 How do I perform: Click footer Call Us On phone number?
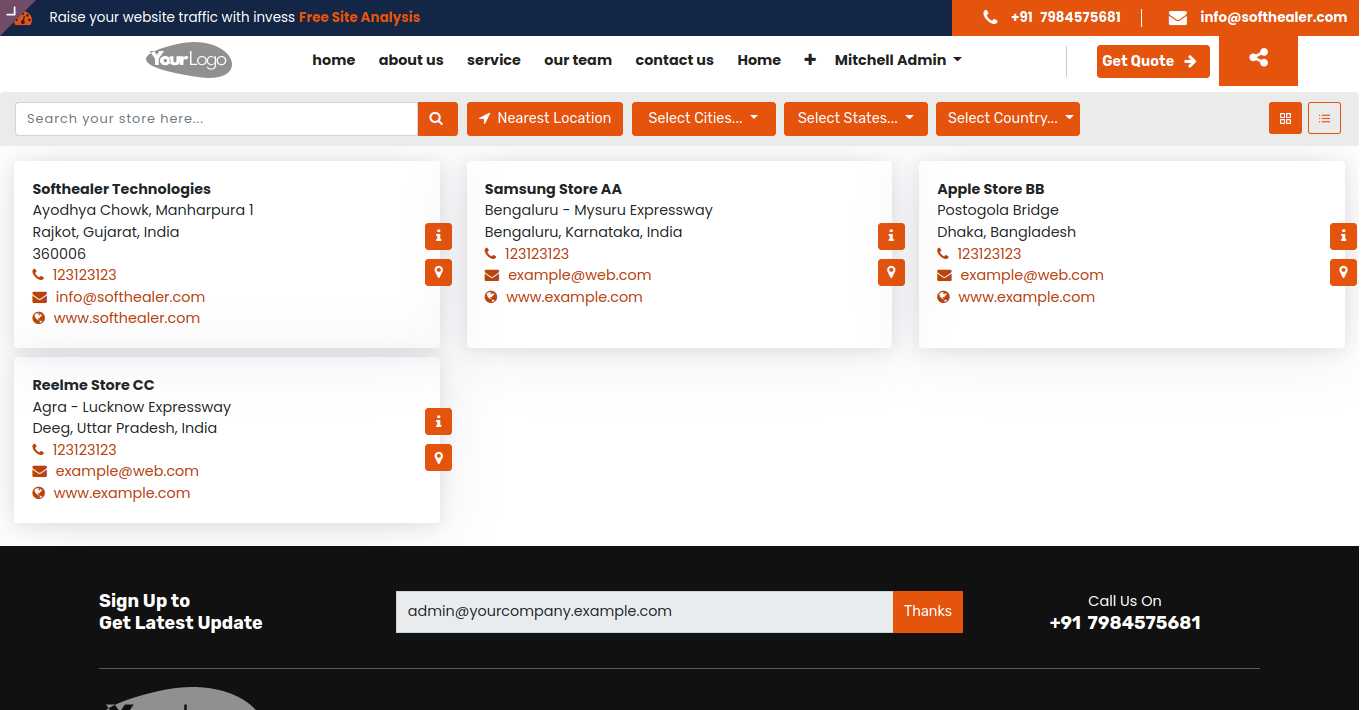tap(1125, 623)
